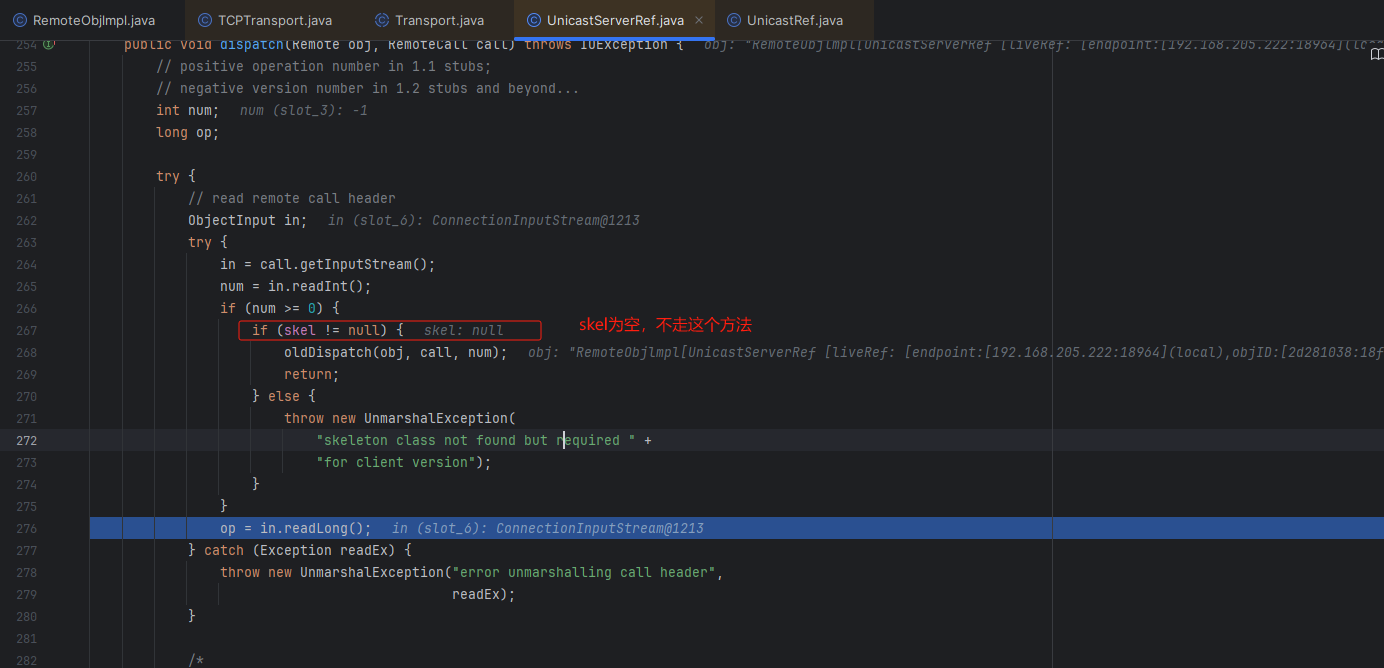Toggle breakpoint on line number 276
The width and height of the screenshot is (1384, 668).
[x=26, y=528]
